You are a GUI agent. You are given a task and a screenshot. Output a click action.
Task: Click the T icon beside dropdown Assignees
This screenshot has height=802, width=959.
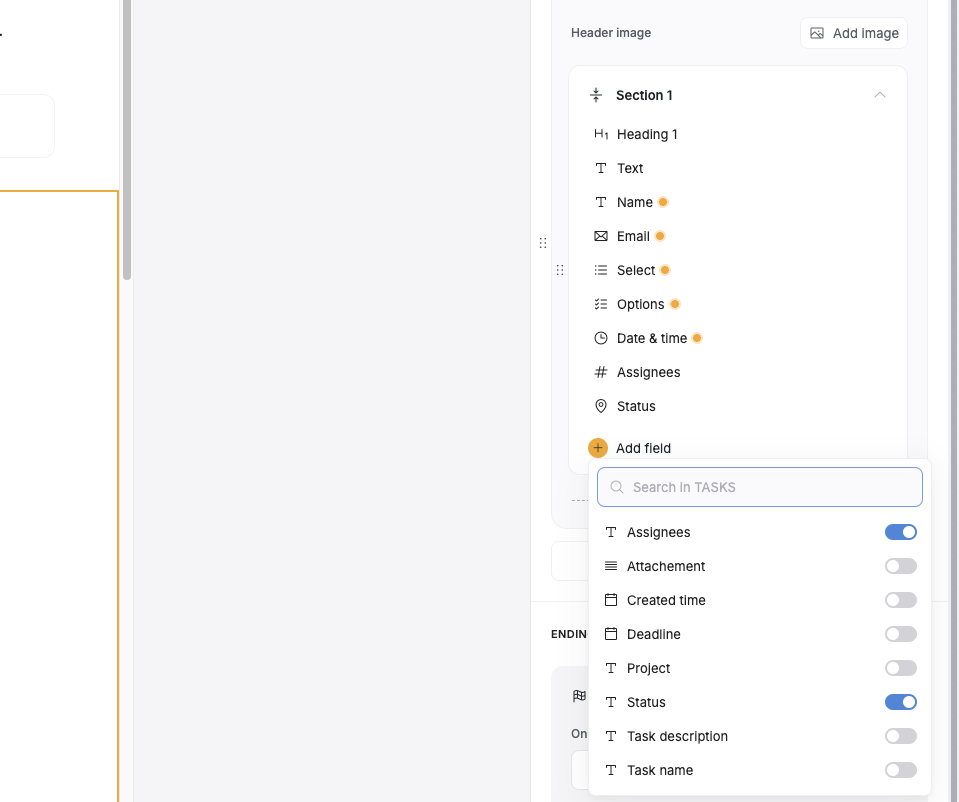click(610, 532)
